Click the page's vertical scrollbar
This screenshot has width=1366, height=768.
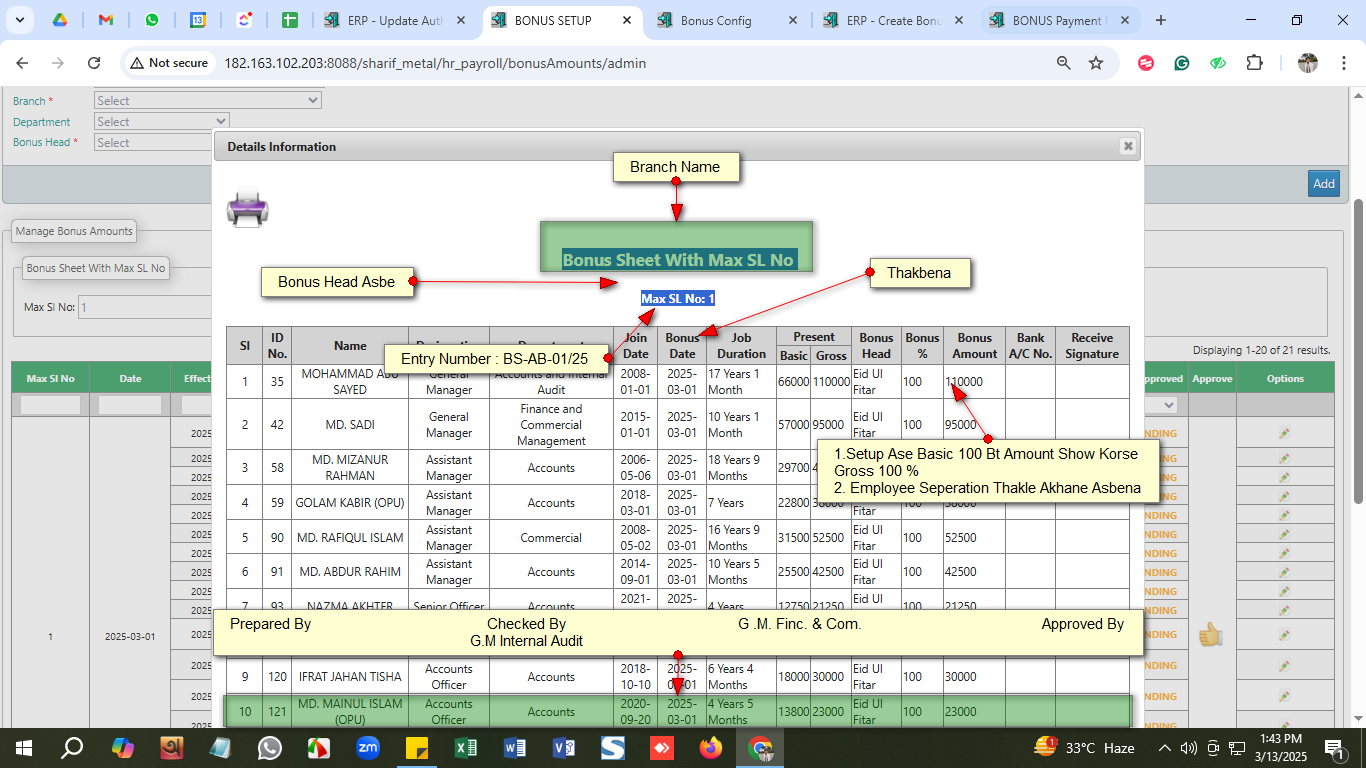click(1358, 350)
